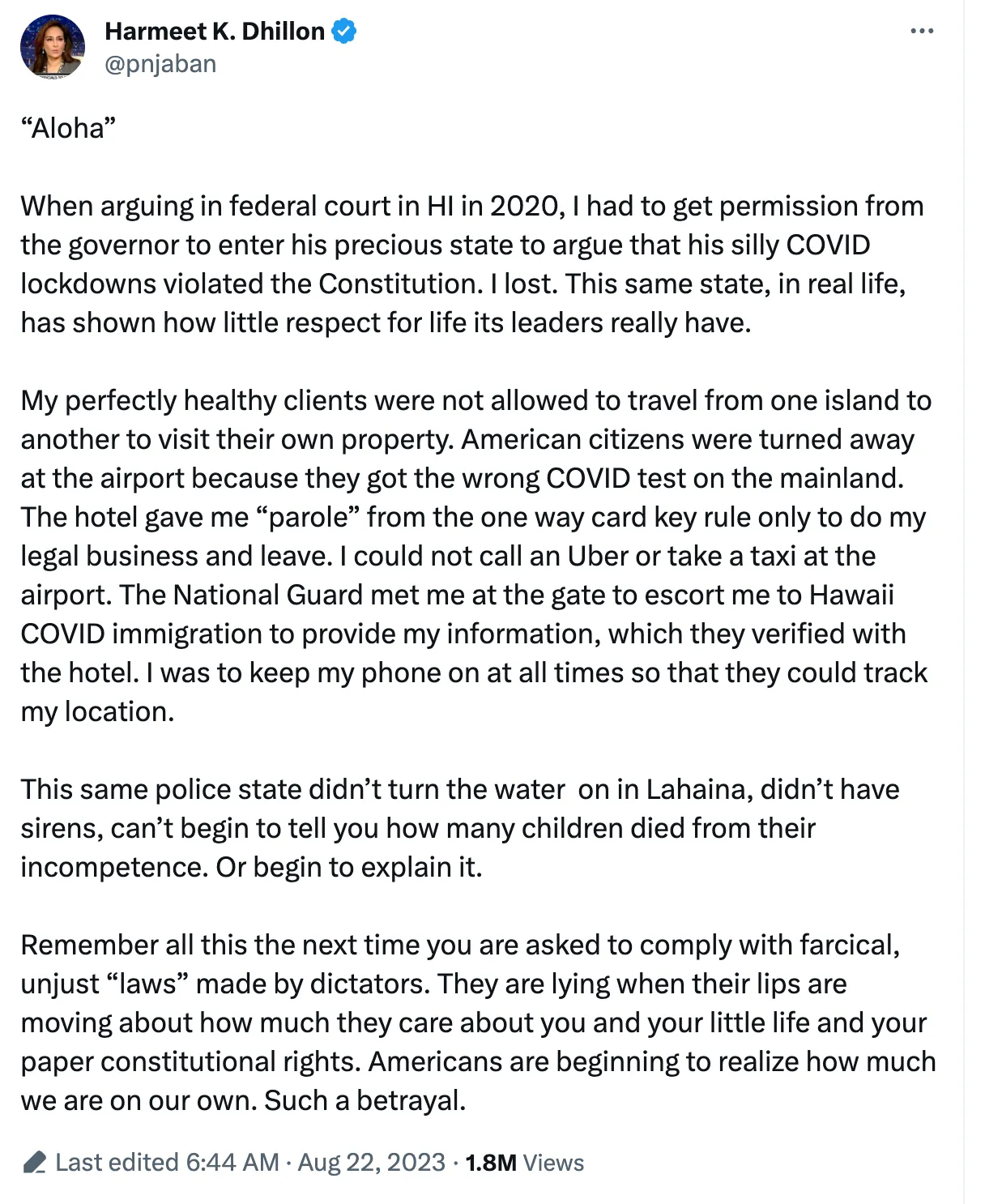Viewport: 985px width, 1204px height.
Task: Click the "Aloha" opening line
Action: [69, 128]
